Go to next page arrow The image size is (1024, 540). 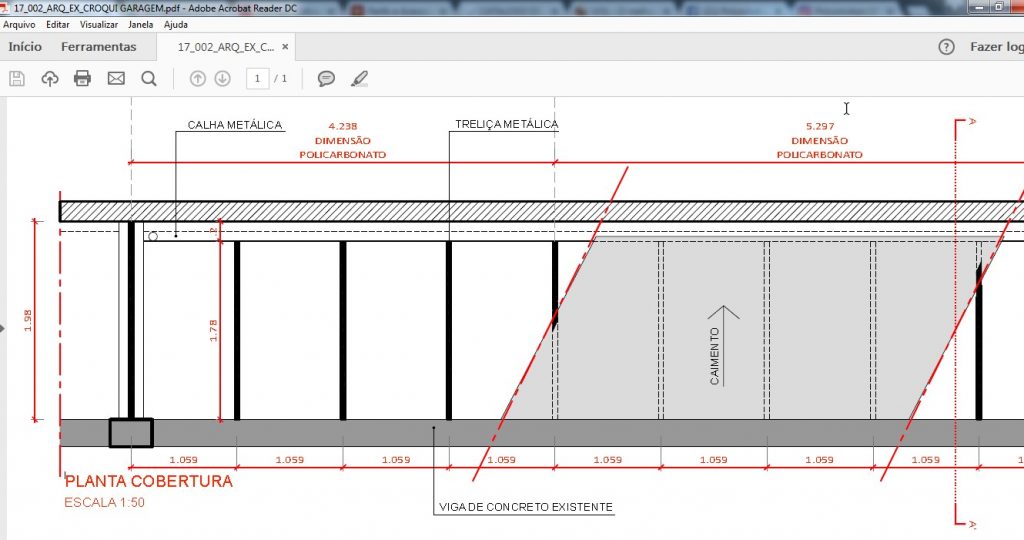(223, 79)
